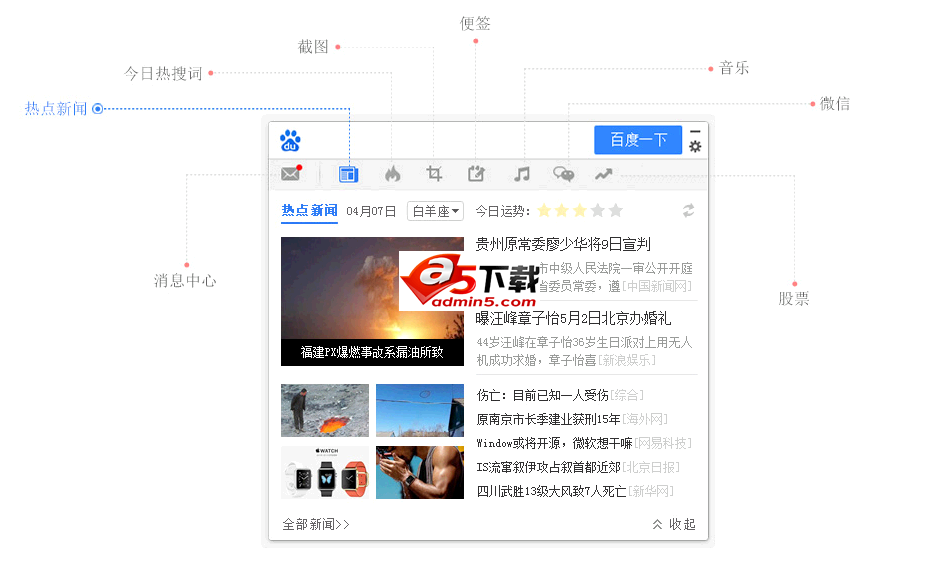Open the sticky note icon
This screenshot has height=562, width=939.
[476, 173]
